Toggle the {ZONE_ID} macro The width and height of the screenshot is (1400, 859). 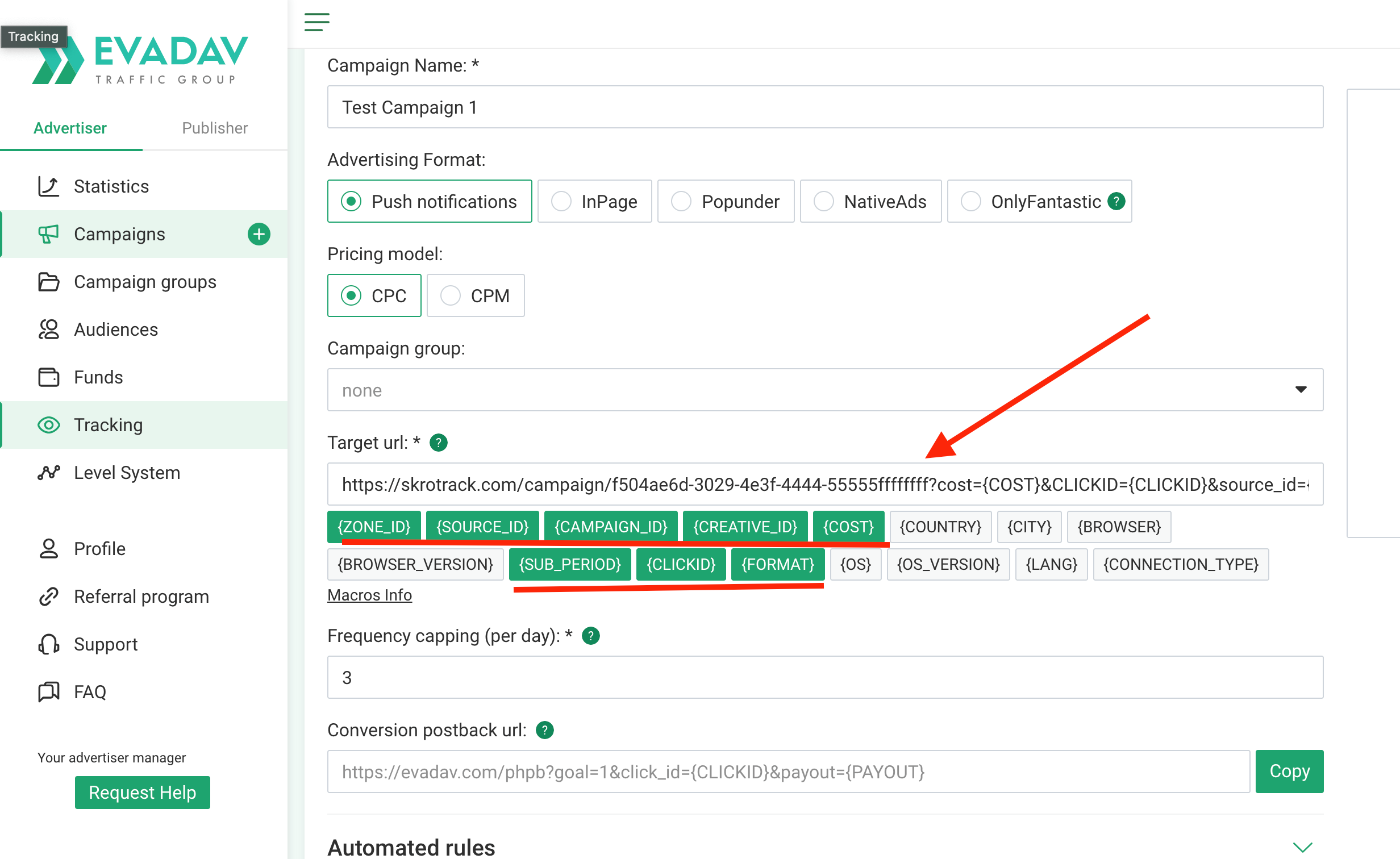pos(374,527)
